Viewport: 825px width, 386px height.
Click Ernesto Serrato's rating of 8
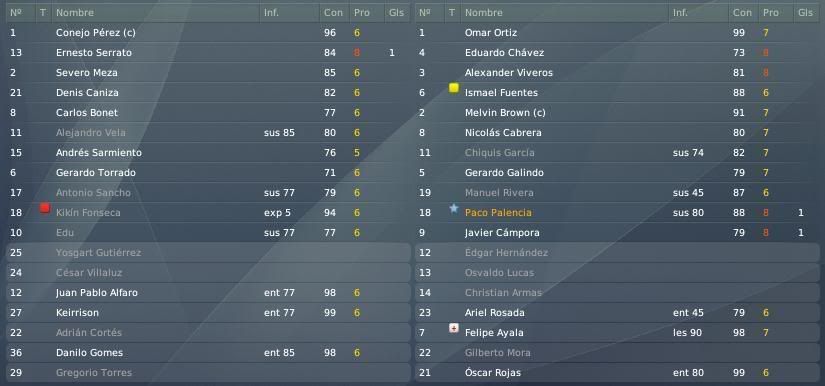coord(357,53)
